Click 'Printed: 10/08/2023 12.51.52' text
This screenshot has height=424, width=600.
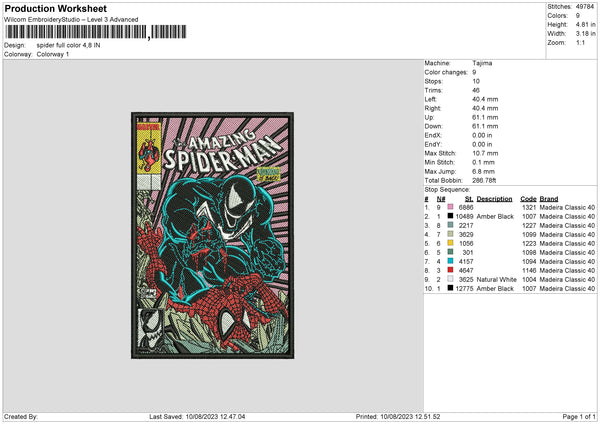(398, 416)
